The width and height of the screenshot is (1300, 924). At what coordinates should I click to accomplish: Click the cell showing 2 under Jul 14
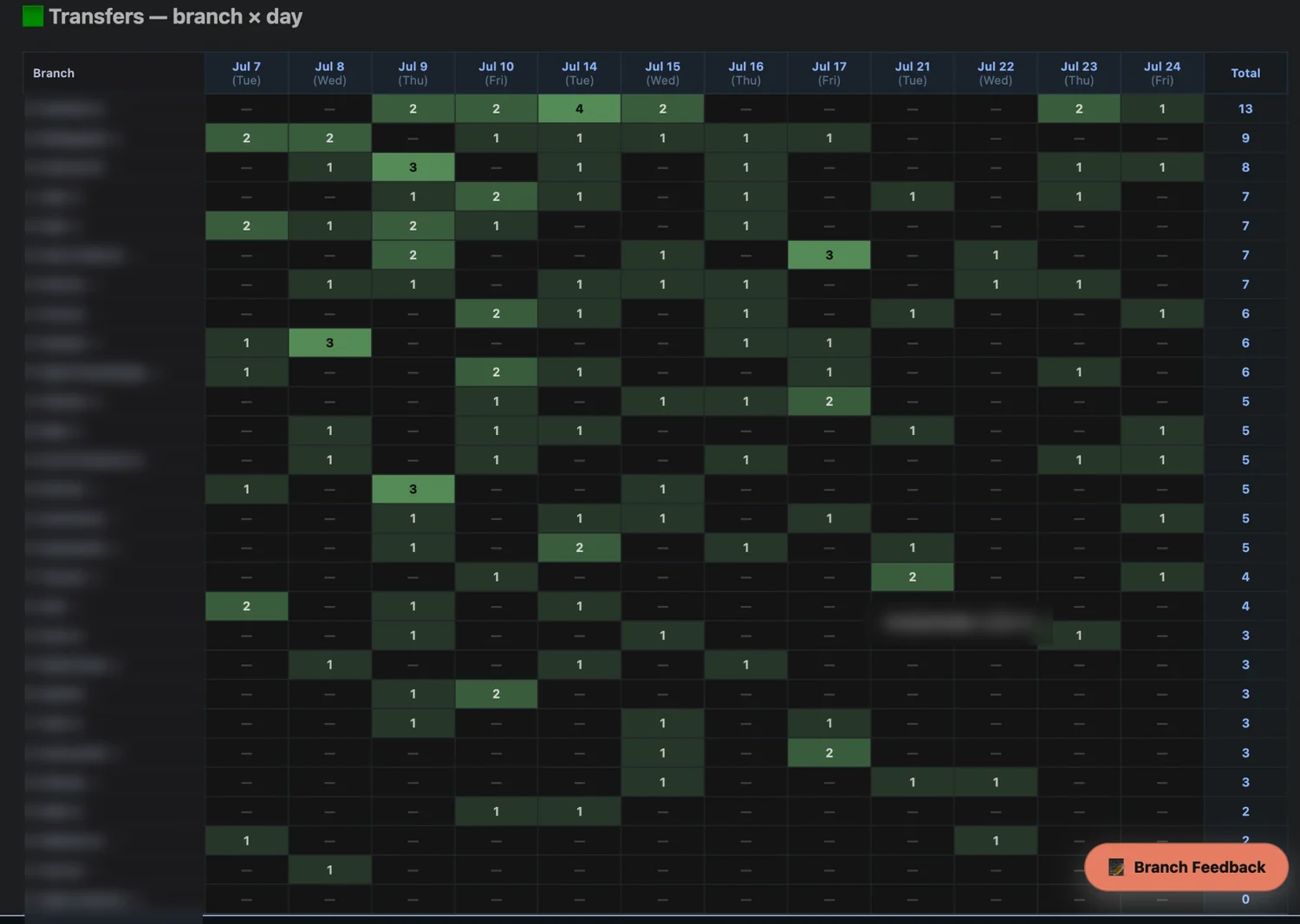[579, 548]
